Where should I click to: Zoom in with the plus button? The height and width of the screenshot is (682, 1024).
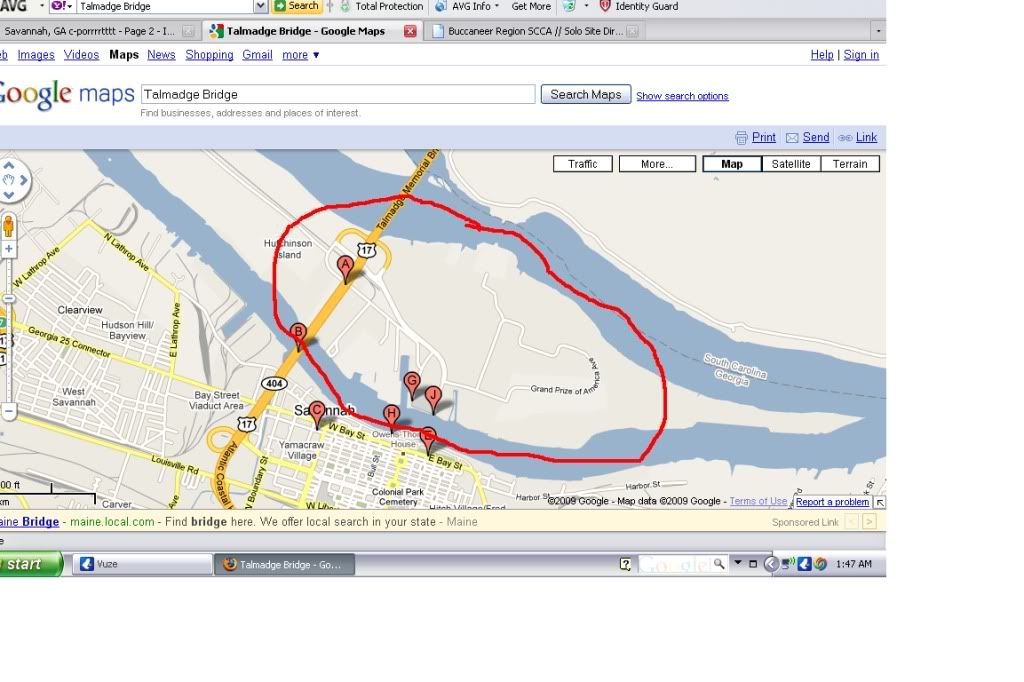click(9, 249)
